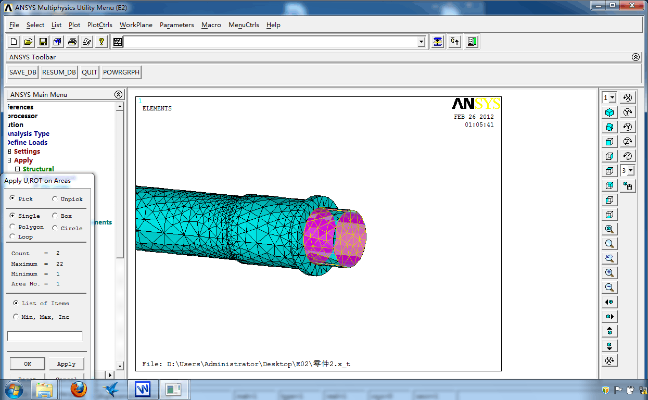Open the PlotCtrls menu

(x=99, y=24)
